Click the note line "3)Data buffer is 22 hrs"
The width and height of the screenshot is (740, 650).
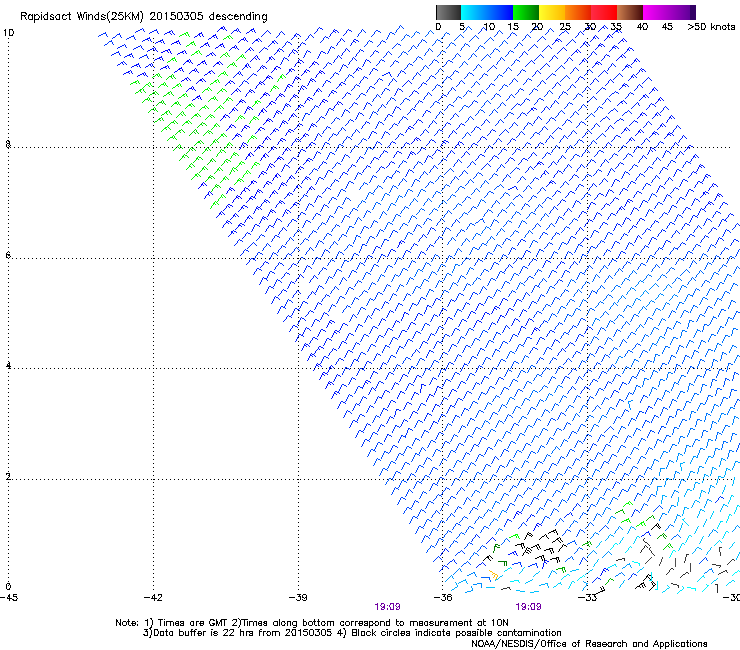point(352,633)
